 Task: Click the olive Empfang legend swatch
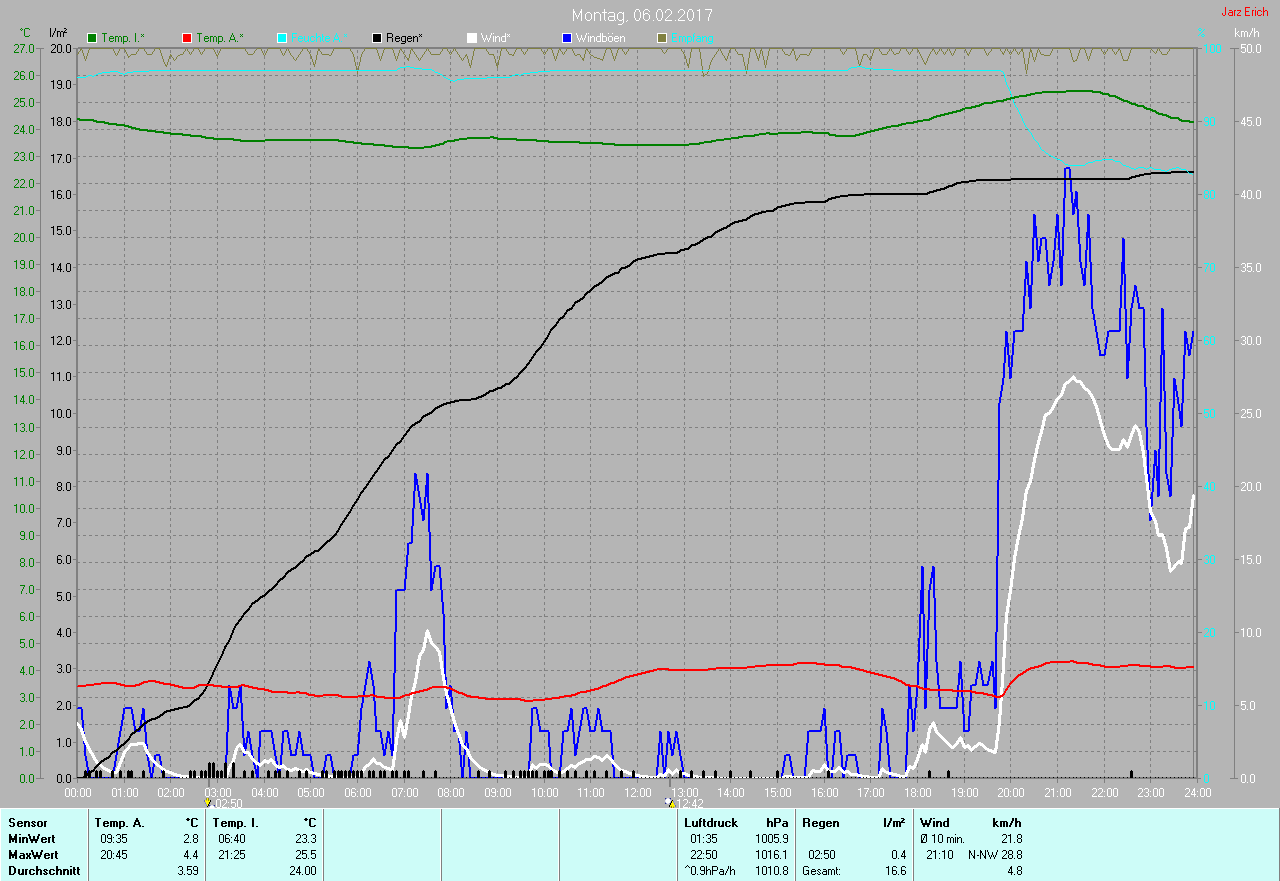(x=662, y=38)
